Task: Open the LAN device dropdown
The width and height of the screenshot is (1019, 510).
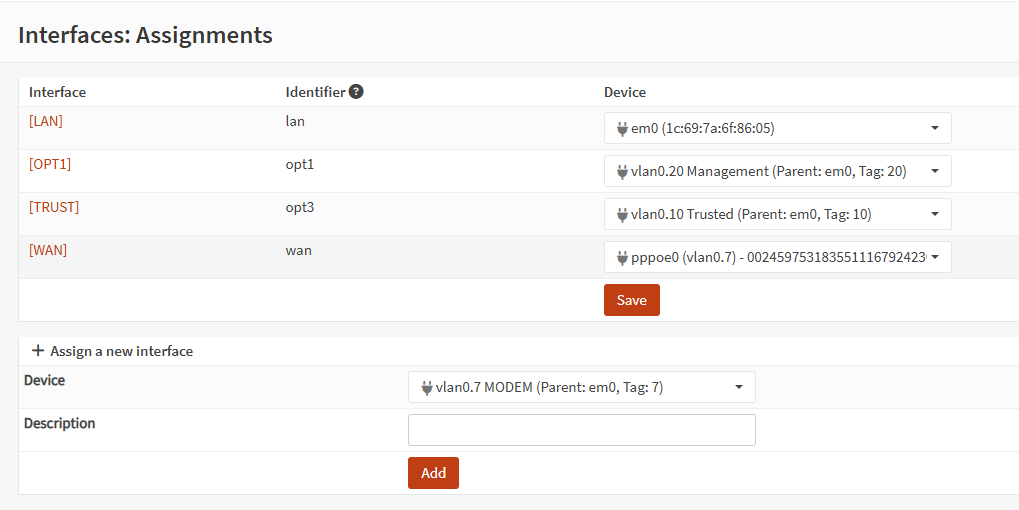Action: coord(777,128)
